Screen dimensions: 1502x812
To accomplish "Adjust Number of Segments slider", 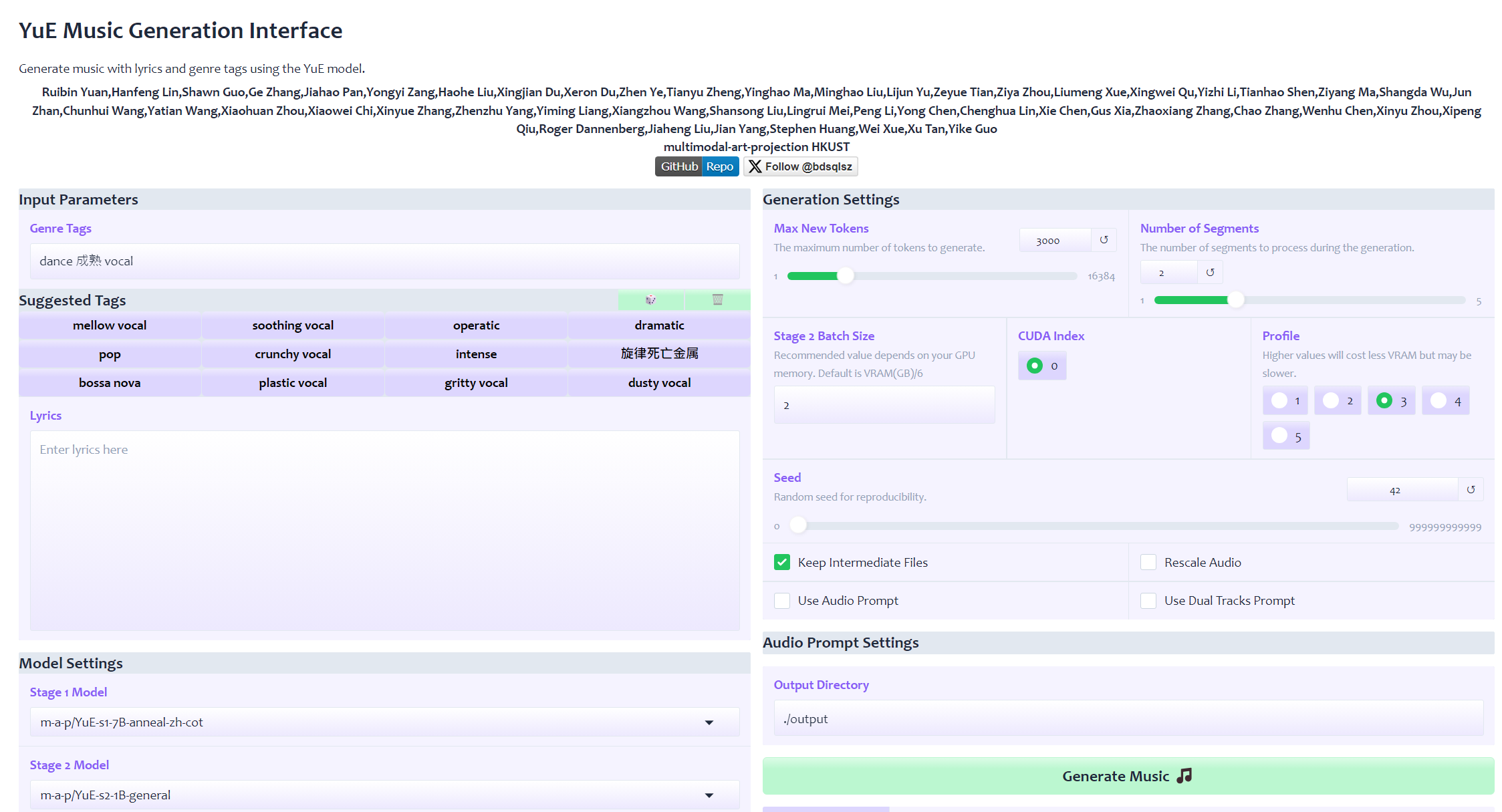I will click(x=1236, y=300).
